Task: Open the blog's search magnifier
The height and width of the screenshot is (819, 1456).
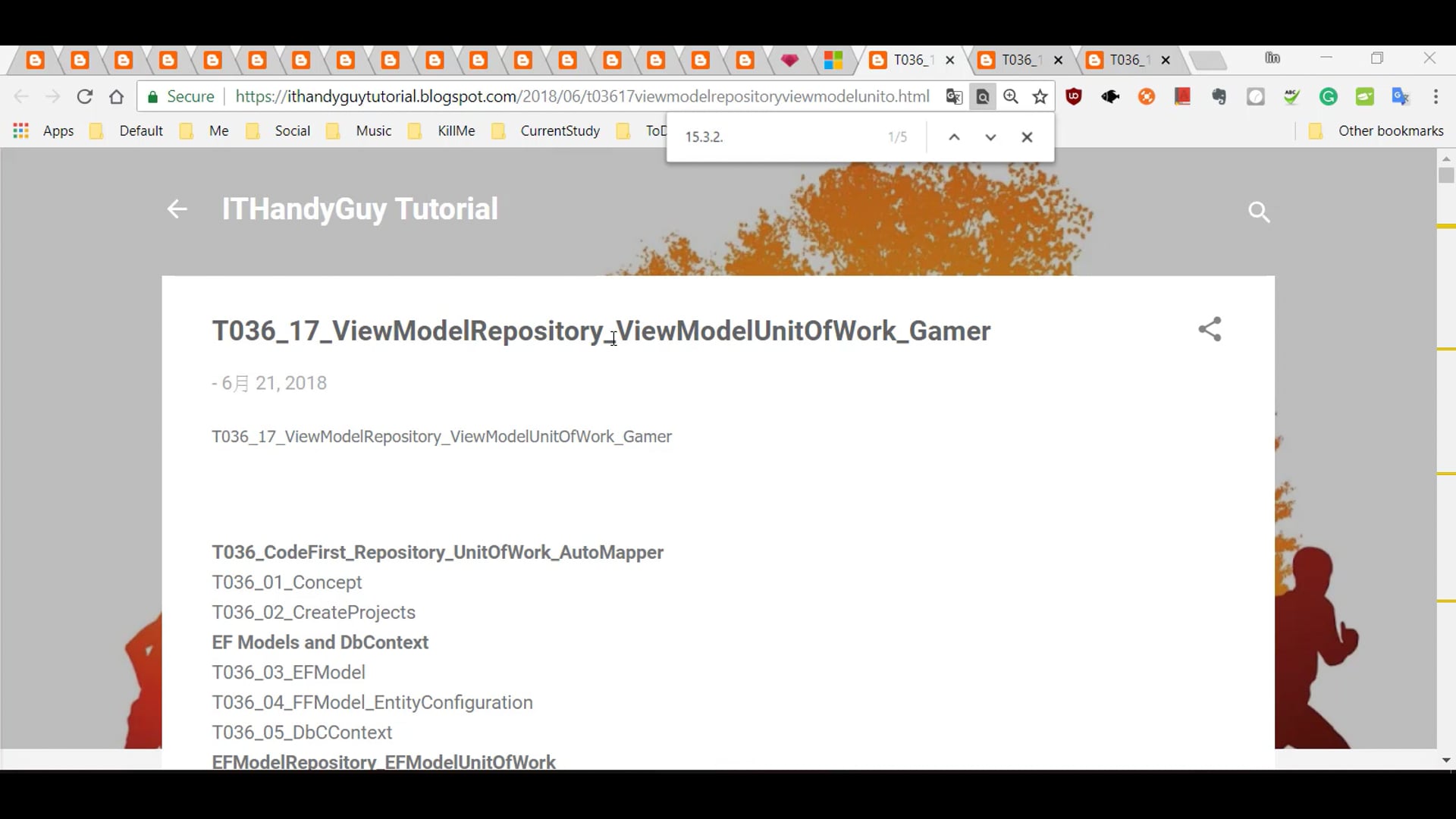Action: tap(1259, 212)
